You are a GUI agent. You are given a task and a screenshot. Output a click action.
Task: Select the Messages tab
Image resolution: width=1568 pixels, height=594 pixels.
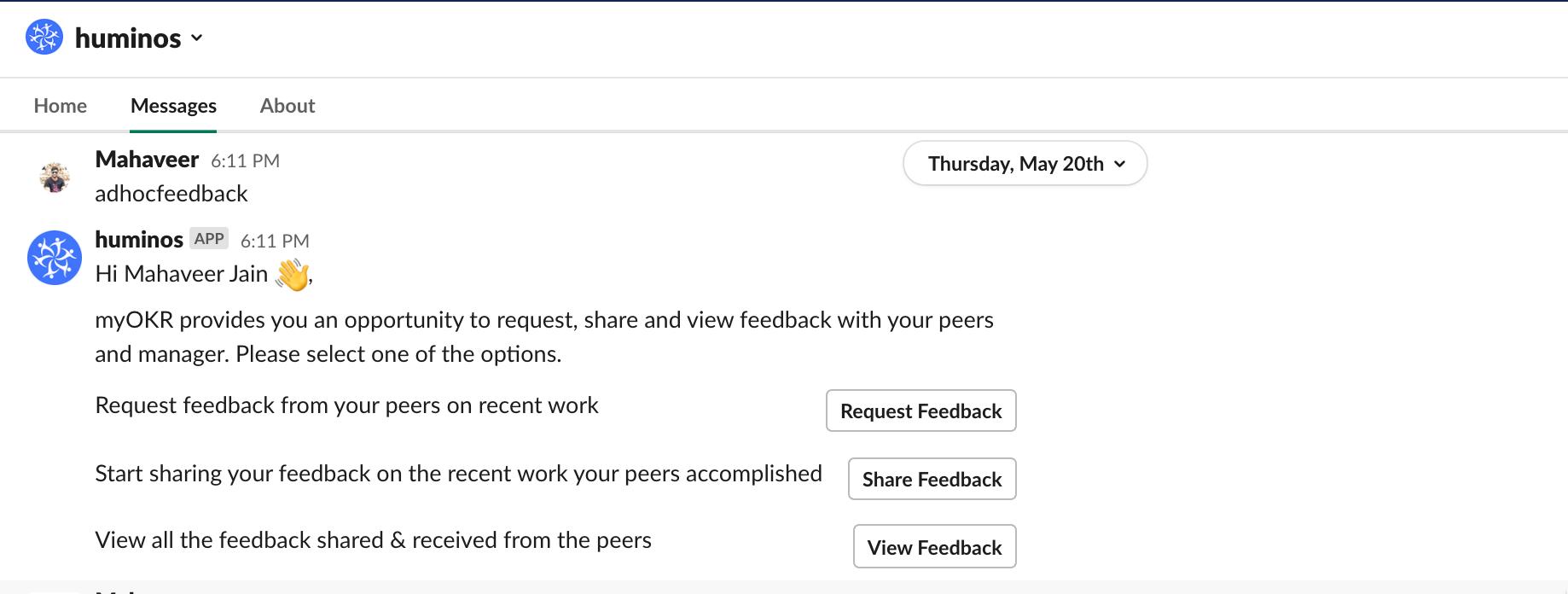[x=173, y=106]
